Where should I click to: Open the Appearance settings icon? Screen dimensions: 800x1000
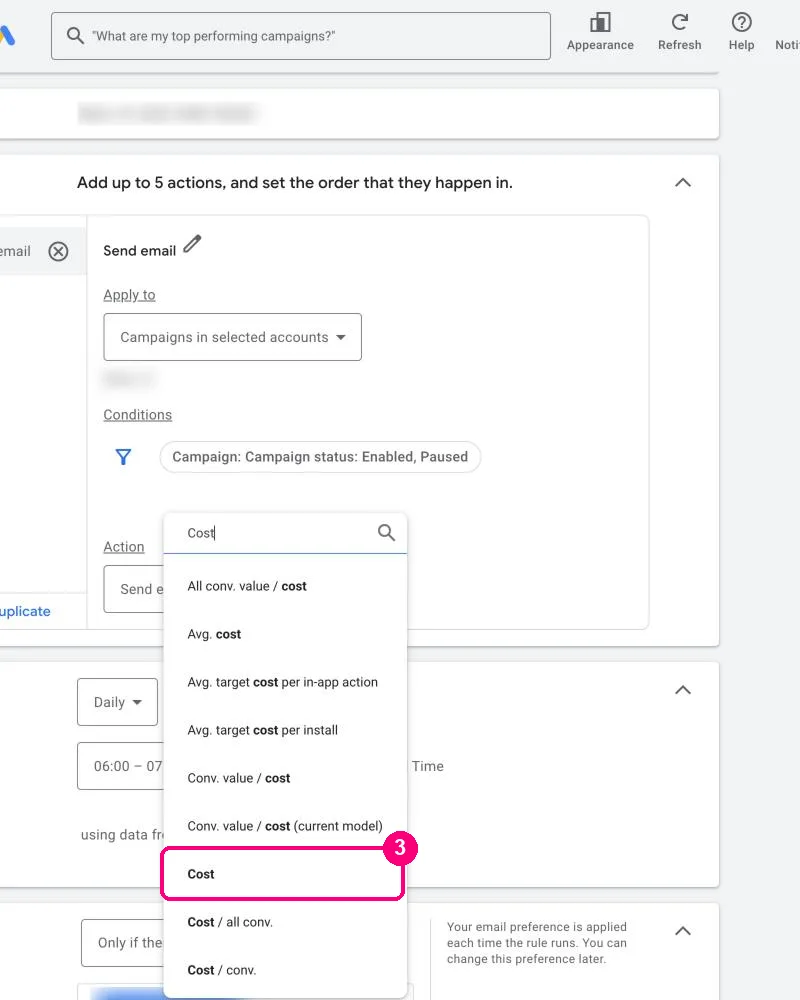pyautogui.click(x=600, y=32)
